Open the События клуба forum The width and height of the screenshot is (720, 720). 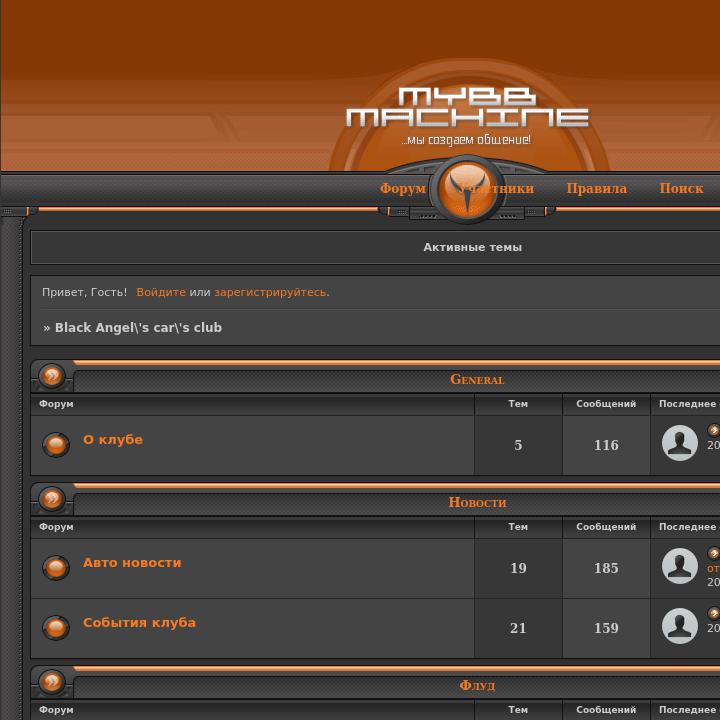139,623
